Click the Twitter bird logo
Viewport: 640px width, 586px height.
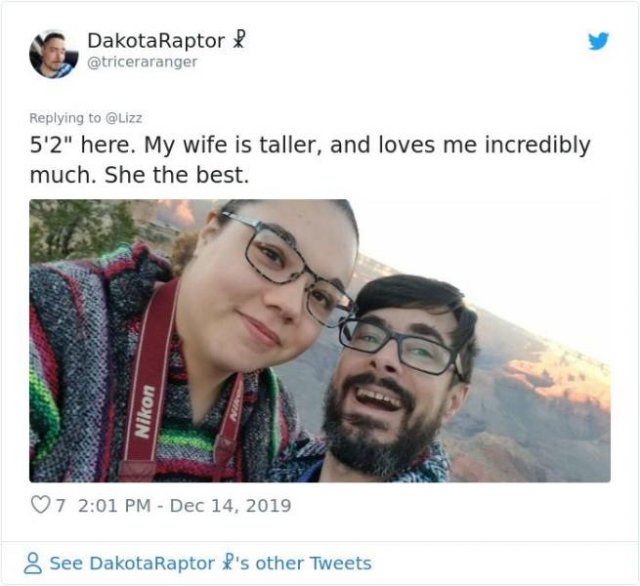598,41
